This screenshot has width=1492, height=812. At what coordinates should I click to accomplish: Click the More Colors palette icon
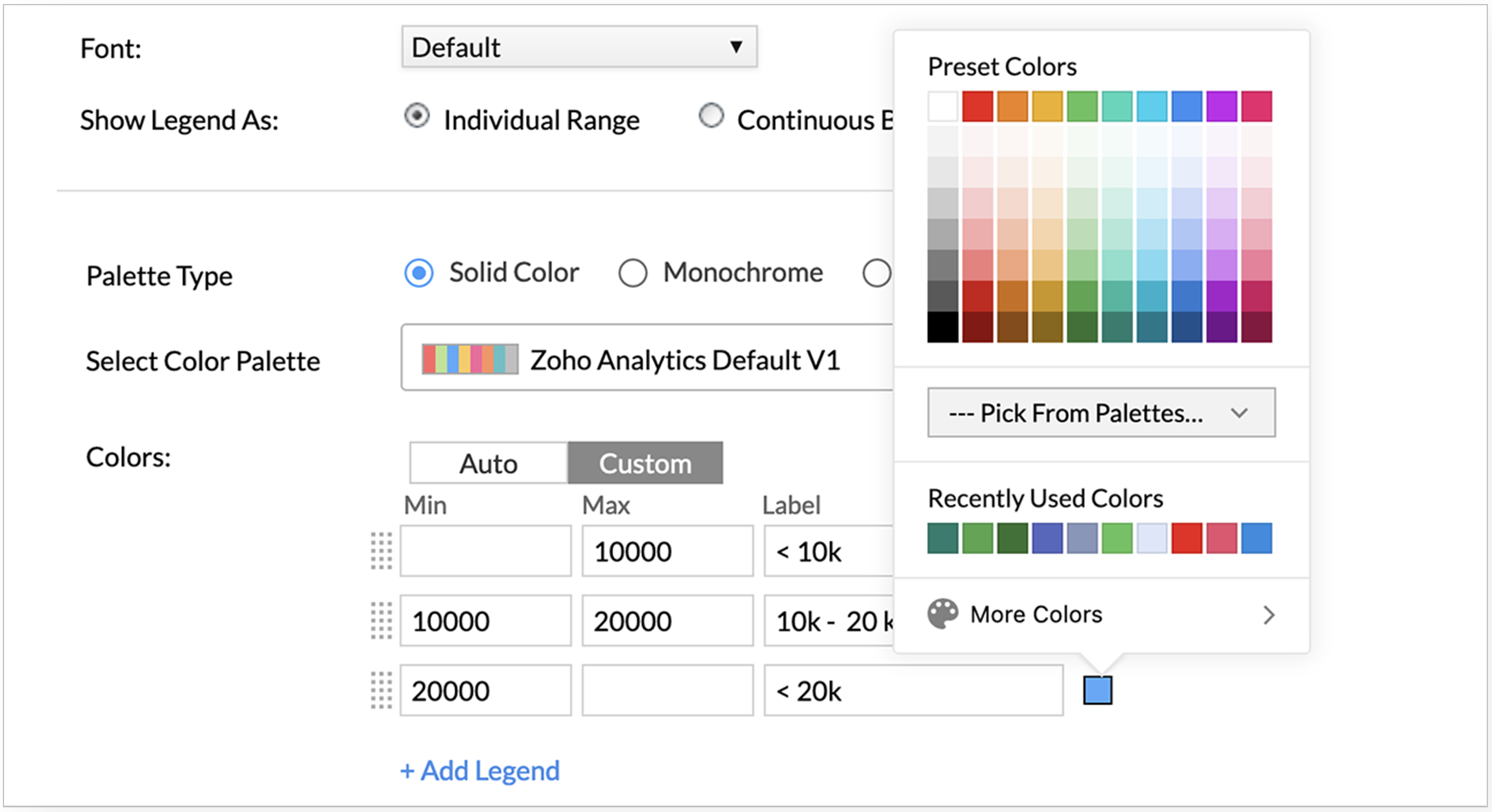click(943, 614)
